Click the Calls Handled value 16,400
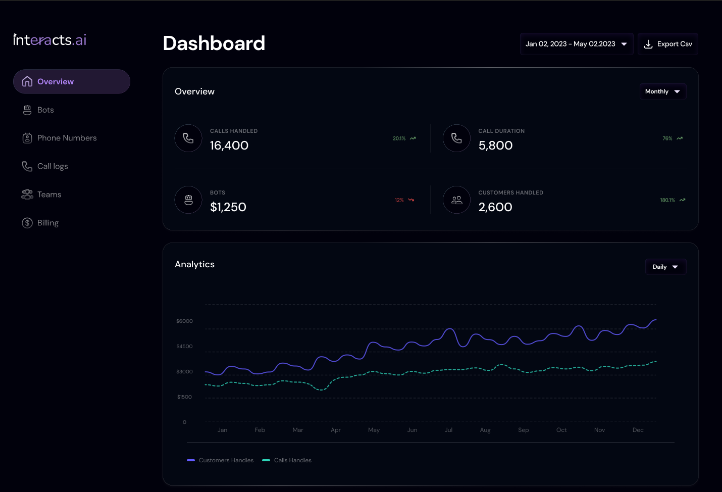Viewport: 722px width, 492px height. pyautogui.click(x=229, y=146)
